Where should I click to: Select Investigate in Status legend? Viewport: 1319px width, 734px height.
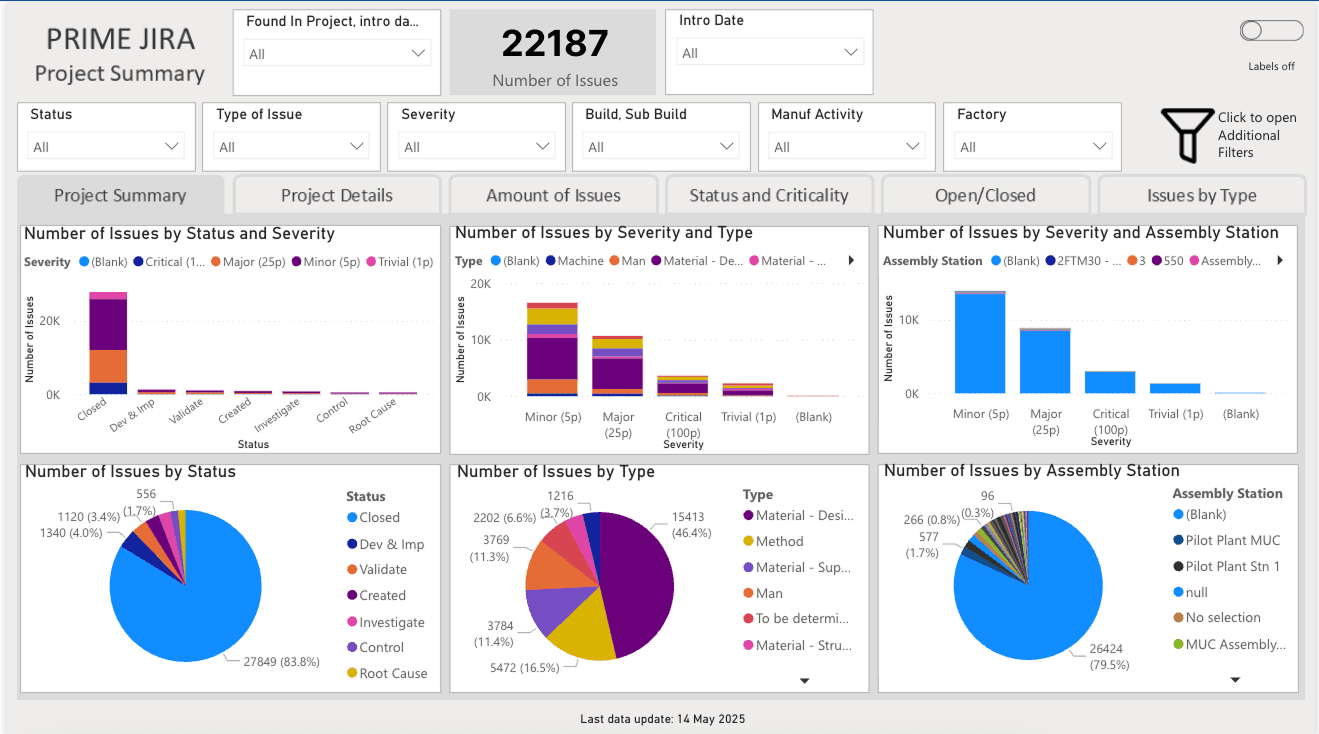[385, 622]
